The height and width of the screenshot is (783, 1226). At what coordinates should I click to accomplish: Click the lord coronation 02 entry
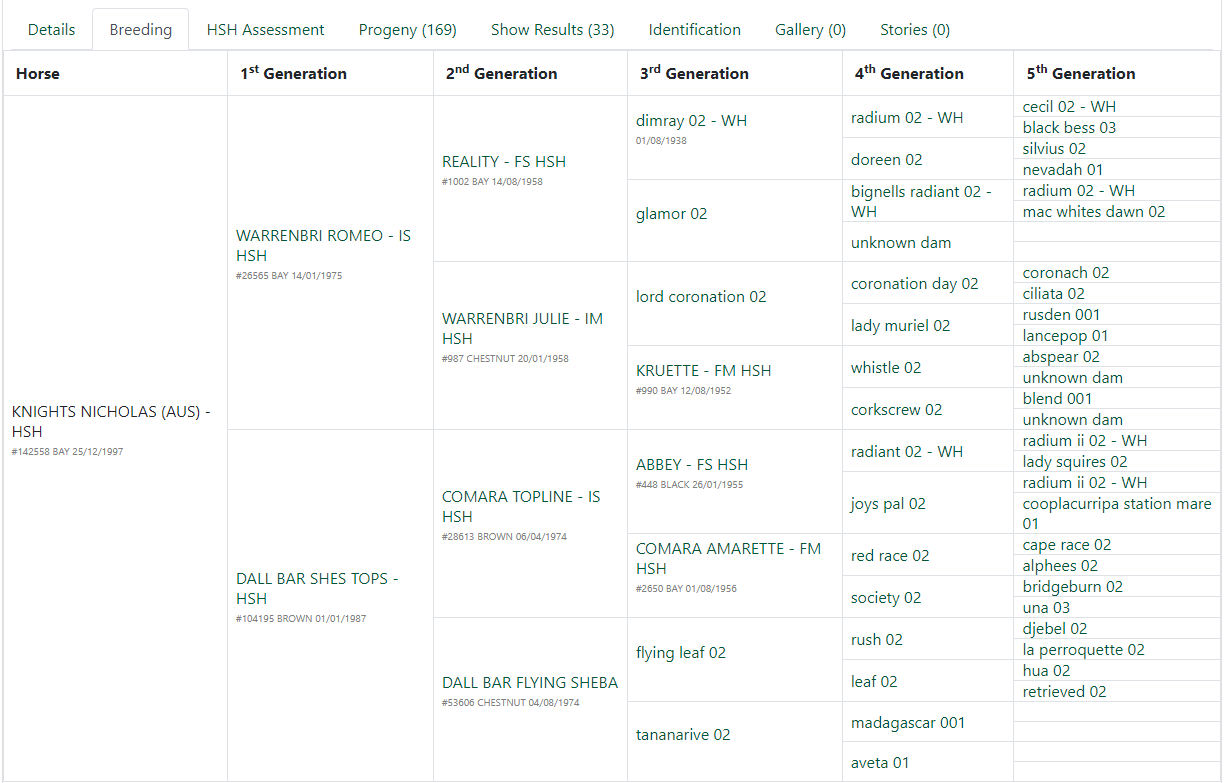coord(701,296)
